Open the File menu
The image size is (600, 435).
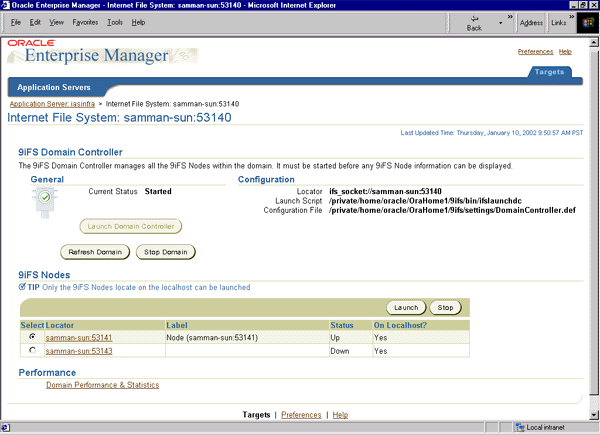(16, 22)
